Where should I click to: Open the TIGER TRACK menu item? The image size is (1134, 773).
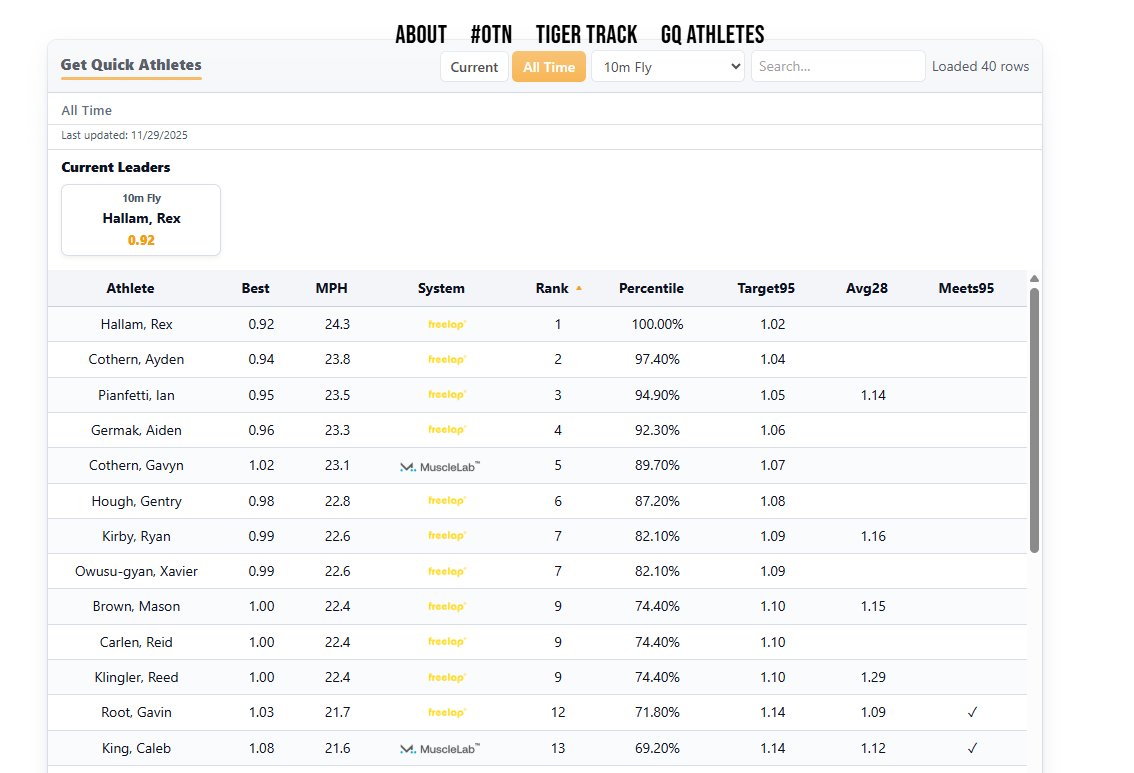[587, 33]
